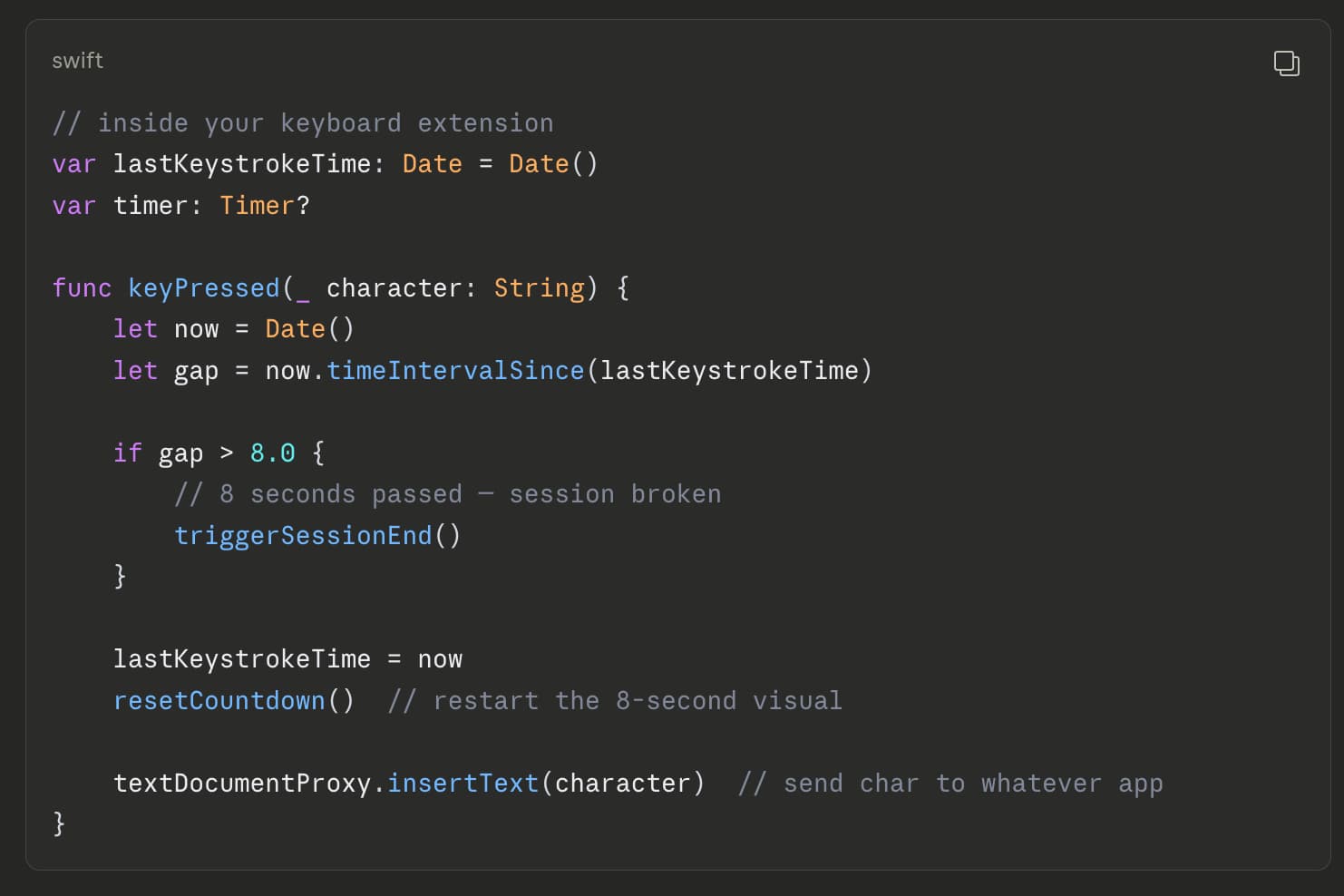This screenshot has width=1344, height=896.
Task: Select the String parameter type
Action: 539,287
